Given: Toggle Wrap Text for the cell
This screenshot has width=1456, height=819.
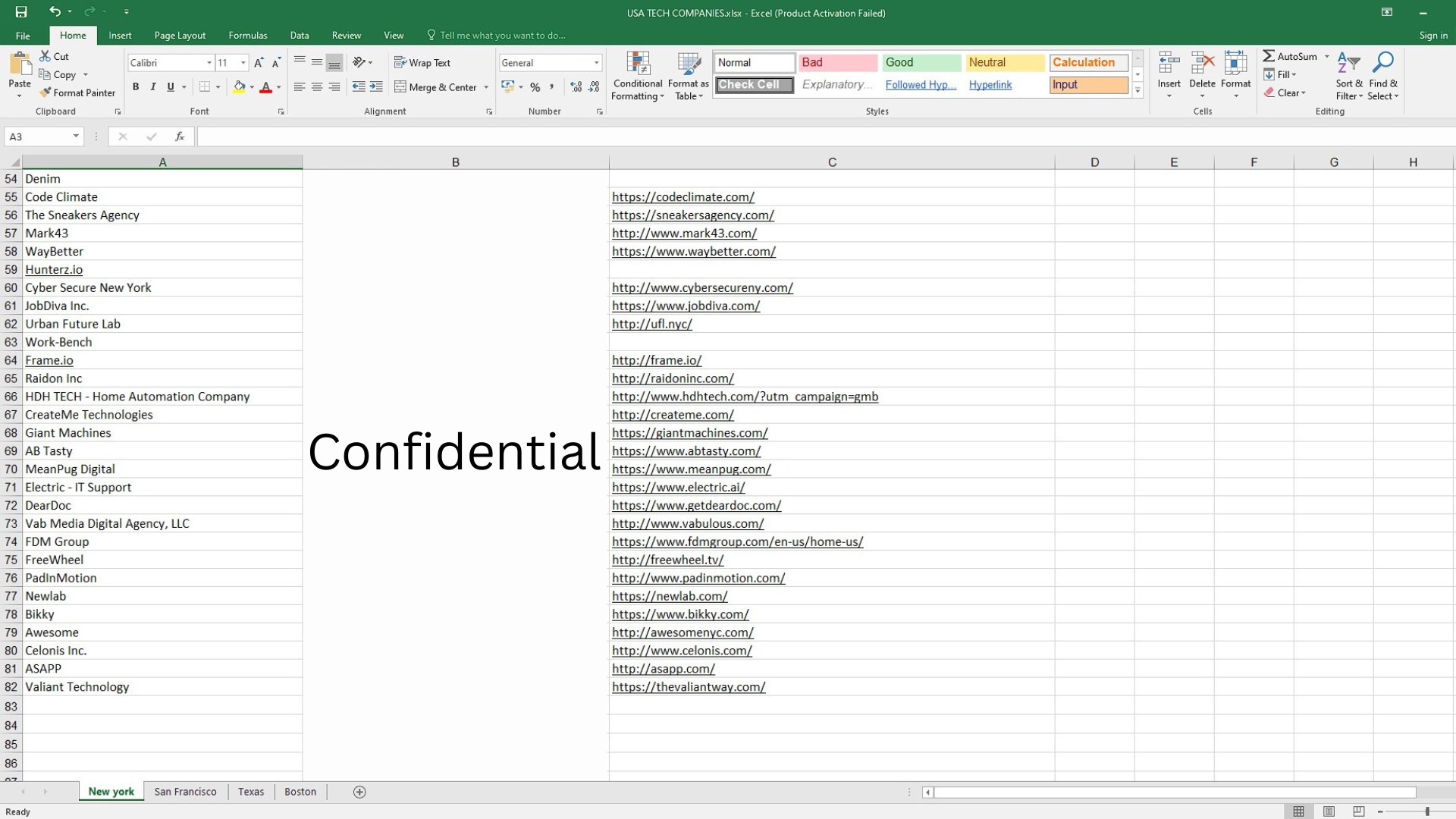Looking at the screenshot, I should coord(422,63).
